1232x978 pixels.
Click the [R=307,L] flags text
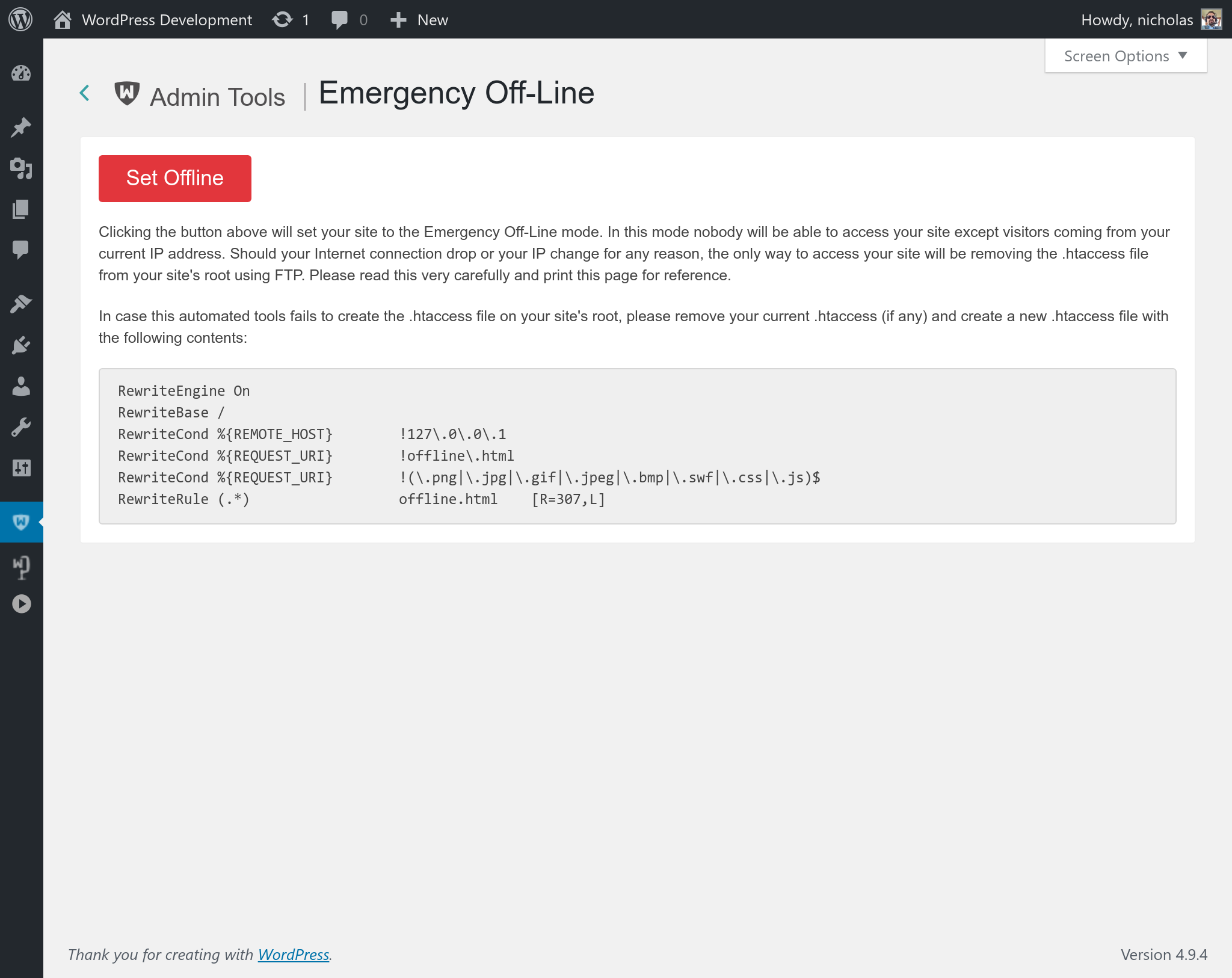coord(568,499)
